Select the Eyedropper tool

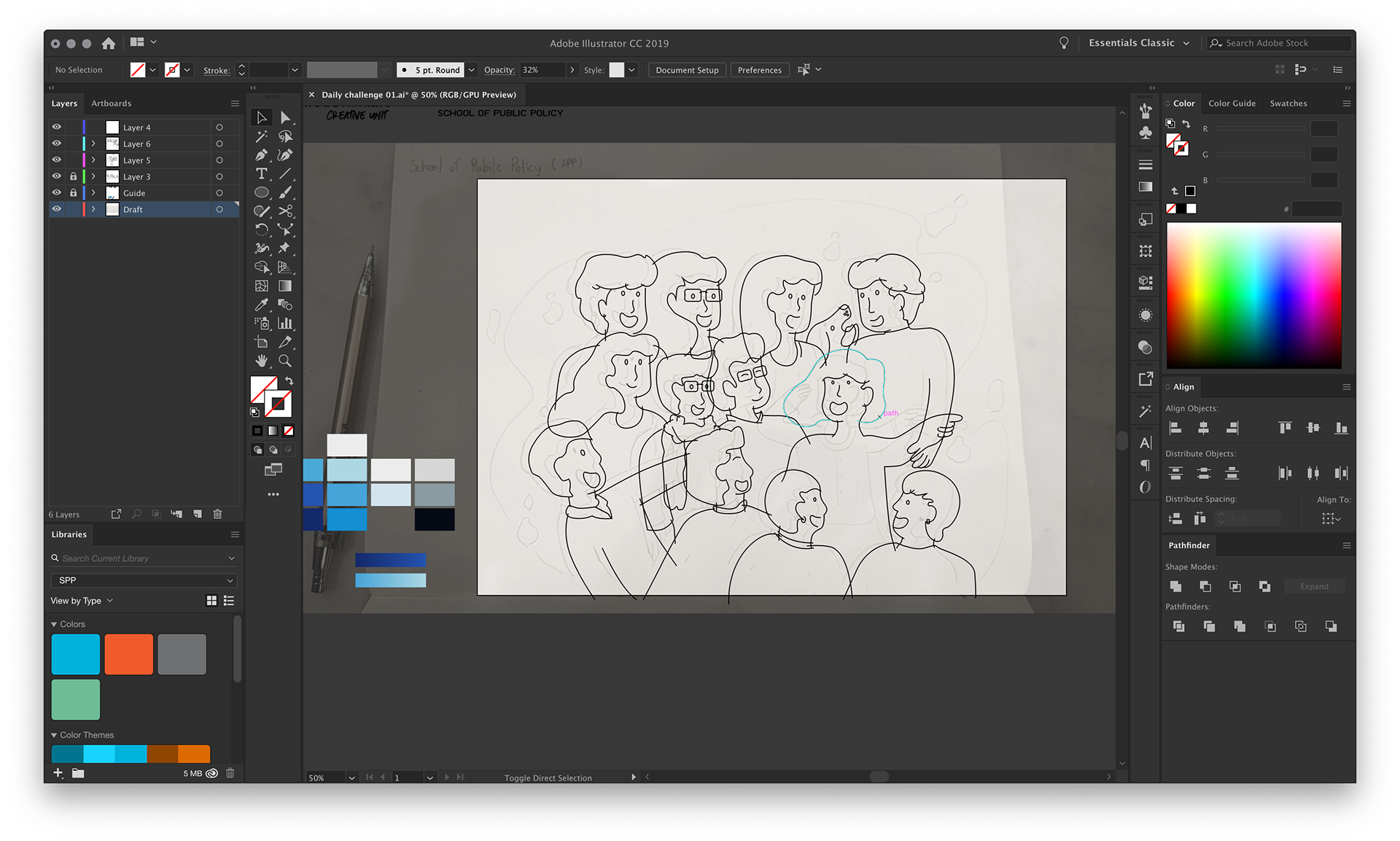(261, 305)
